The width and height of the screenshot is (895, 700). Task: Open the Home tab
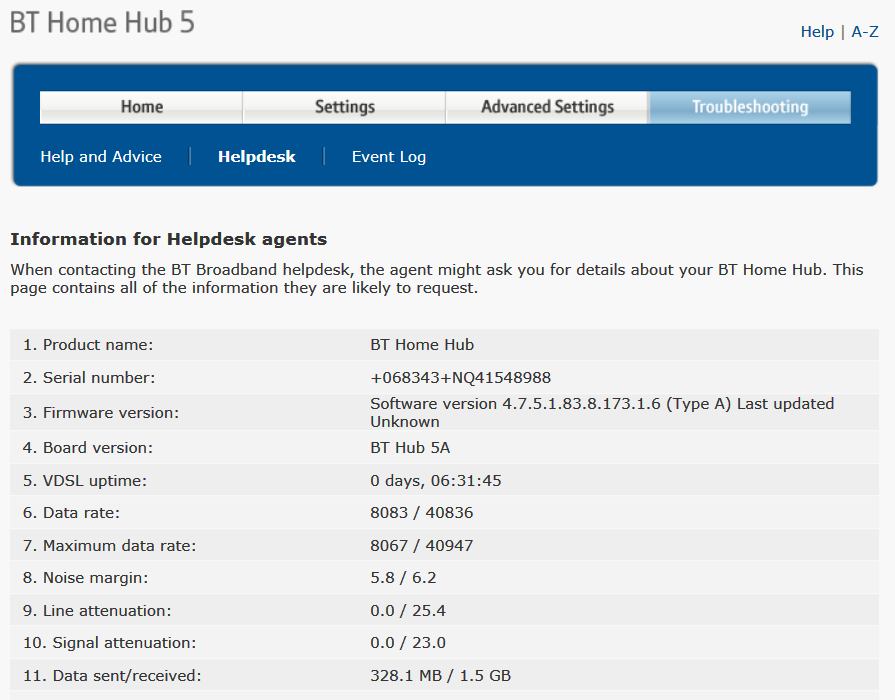click(x=141, y=107)
